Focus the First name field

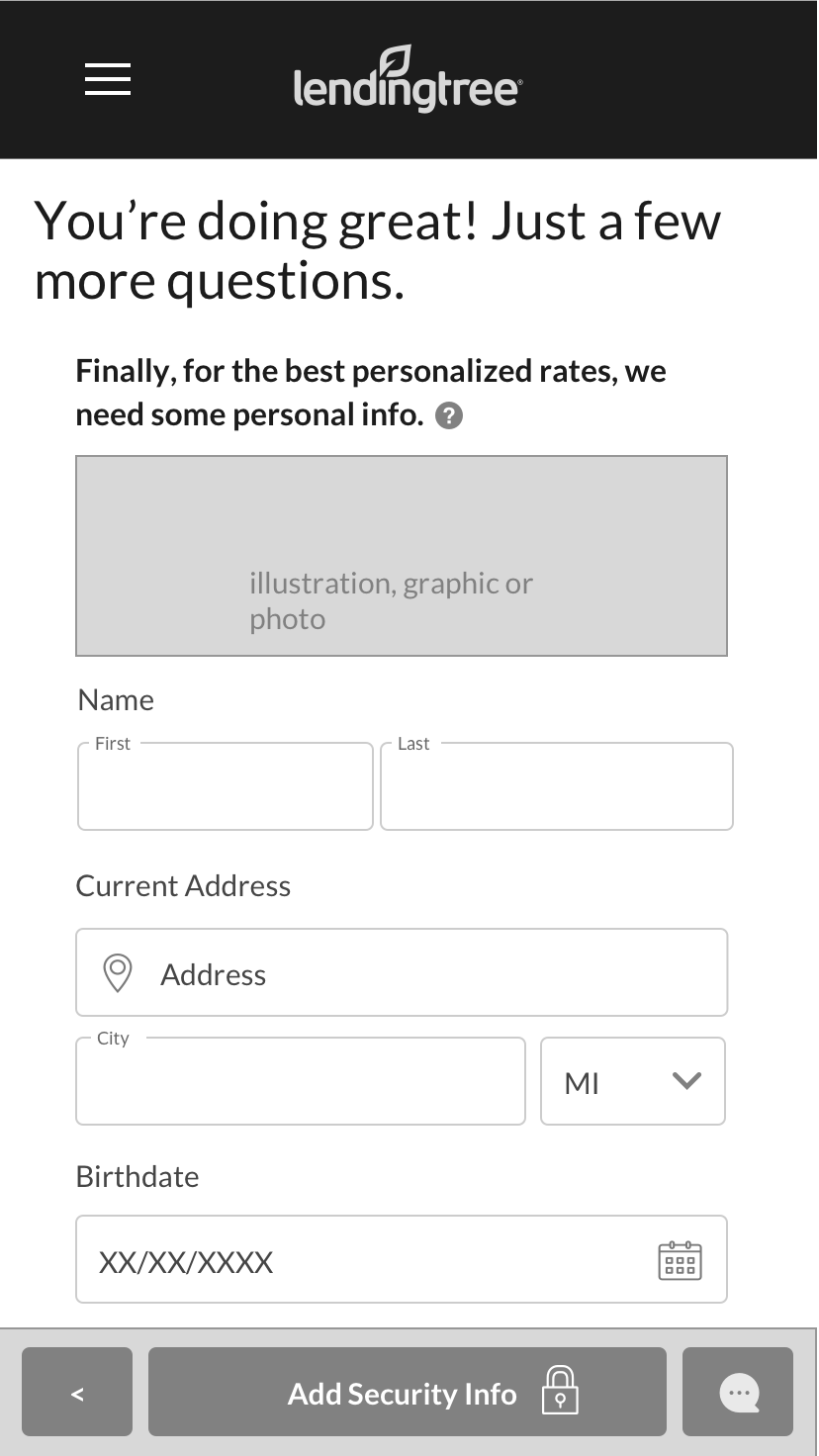pos(226,787)
